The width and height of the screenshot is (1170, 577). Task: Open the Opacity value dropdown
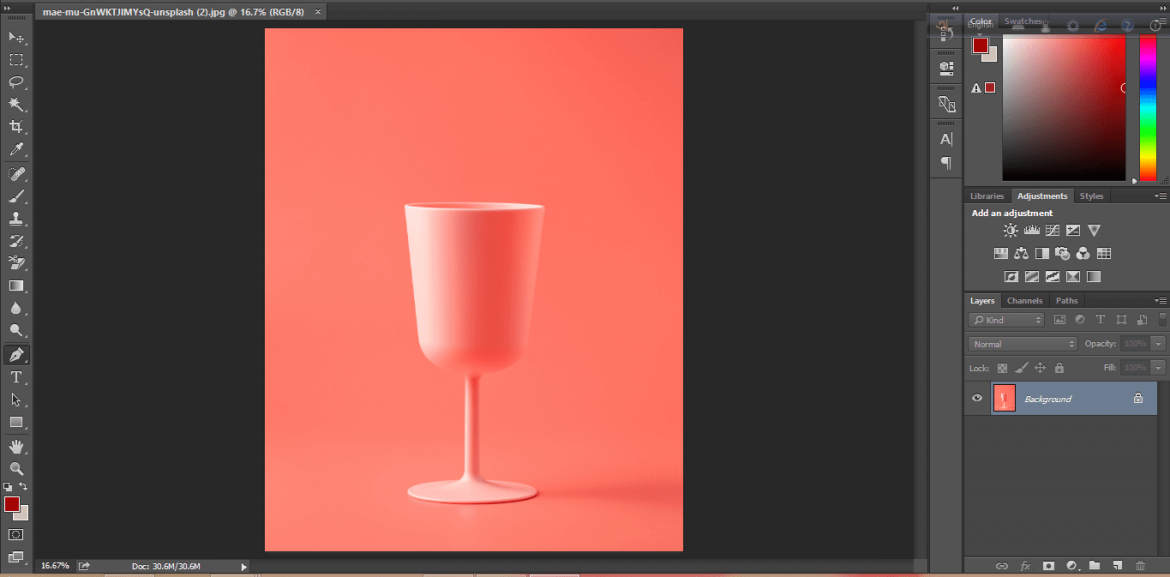1157,343
